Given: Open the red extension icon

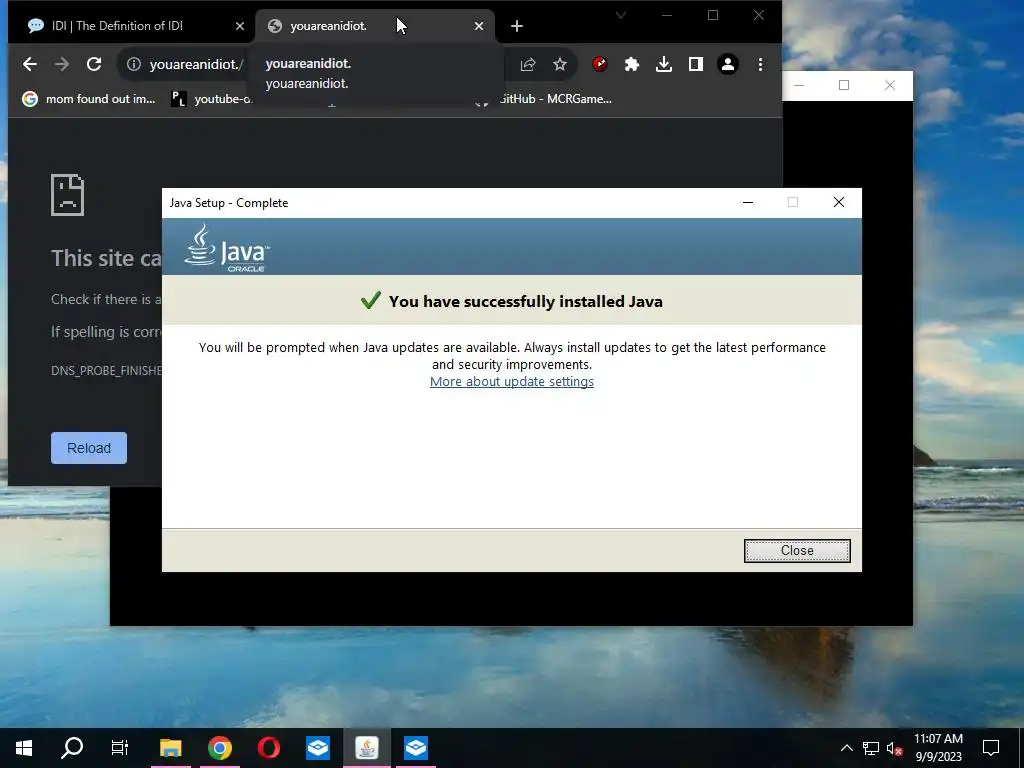Looking at the screenshot, I should pos(600,64).
